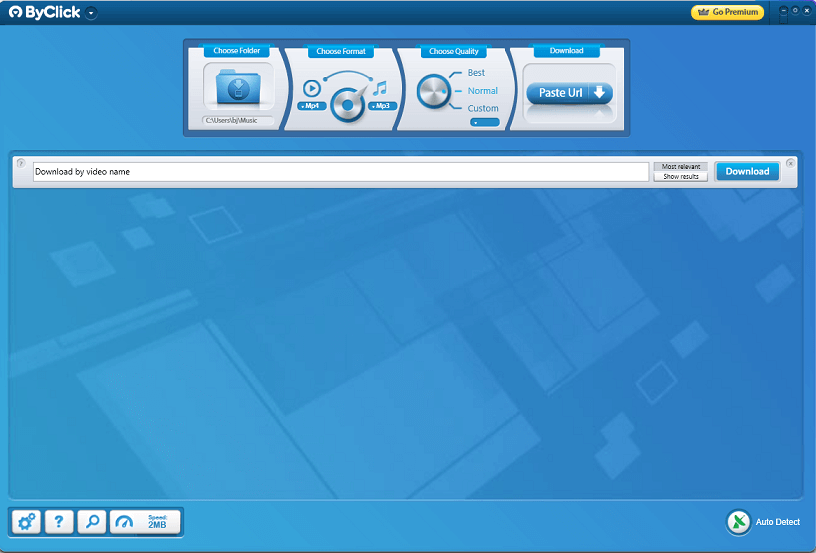Click the magnifier search icon
816x553 pixels.
pyautogui.click(x=92, y=521)
